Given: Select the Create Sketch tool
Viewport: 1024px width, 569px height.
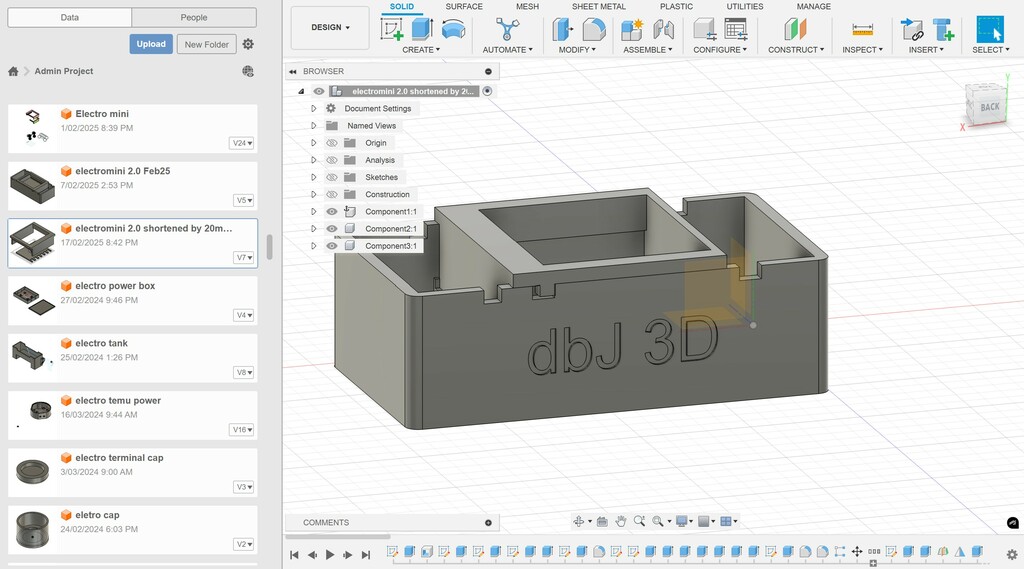Looking at the screenshot, I should (392, 29).
